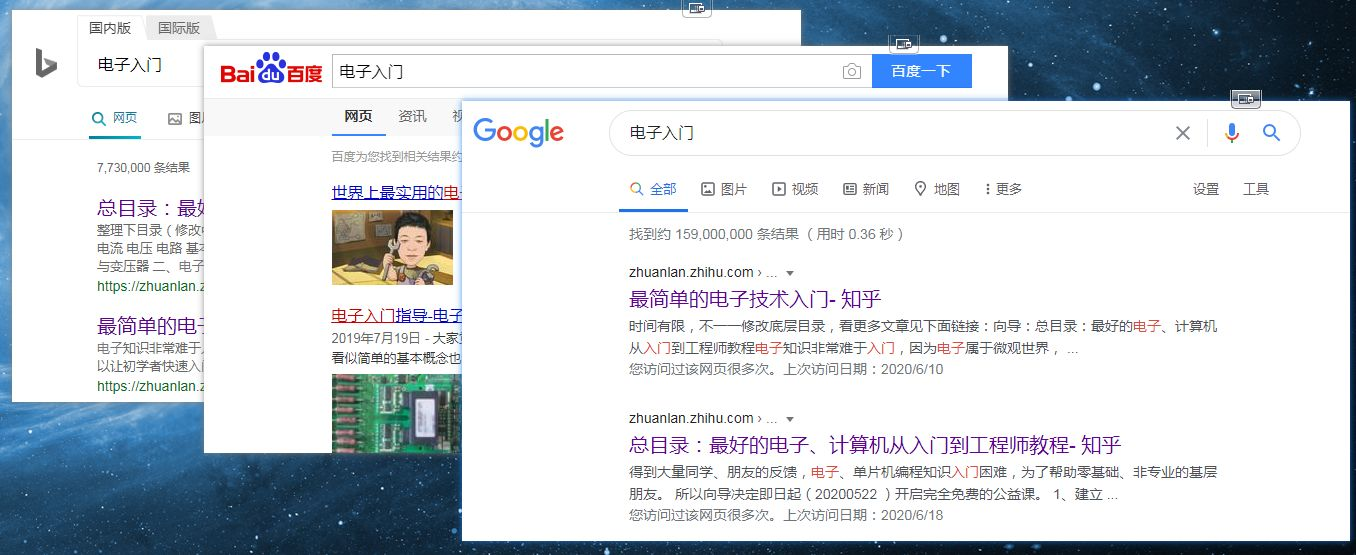Open Baidu result 电子入门指导
This screenshot has width=1356, height=555.
pos(396,315)
